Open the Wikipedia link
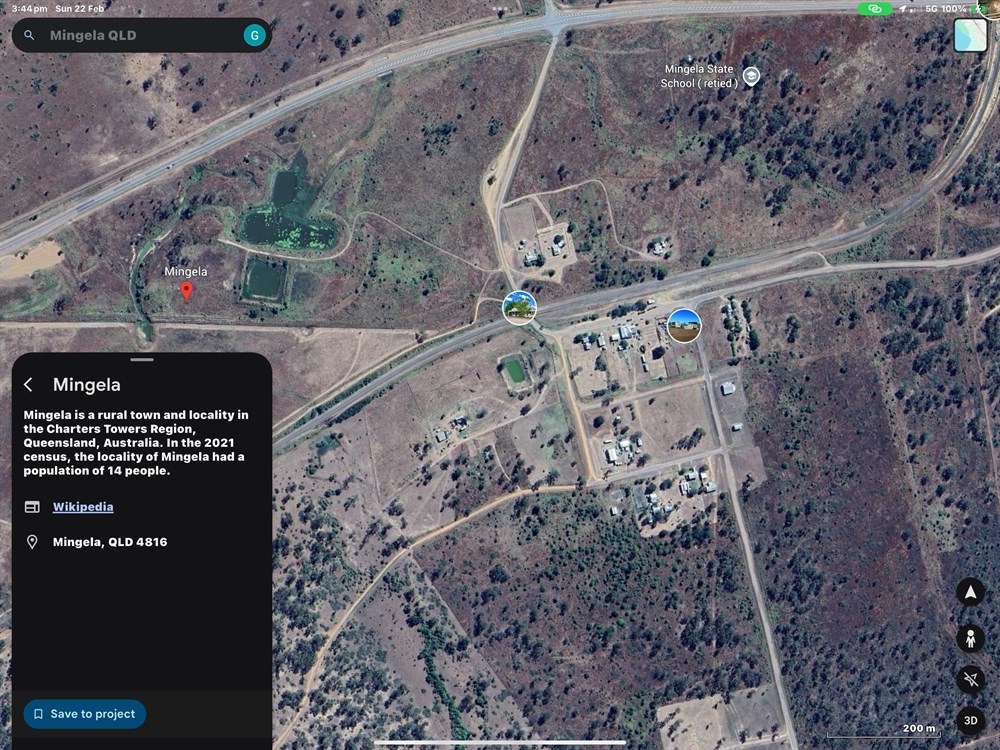 click(x=83, y=507)
